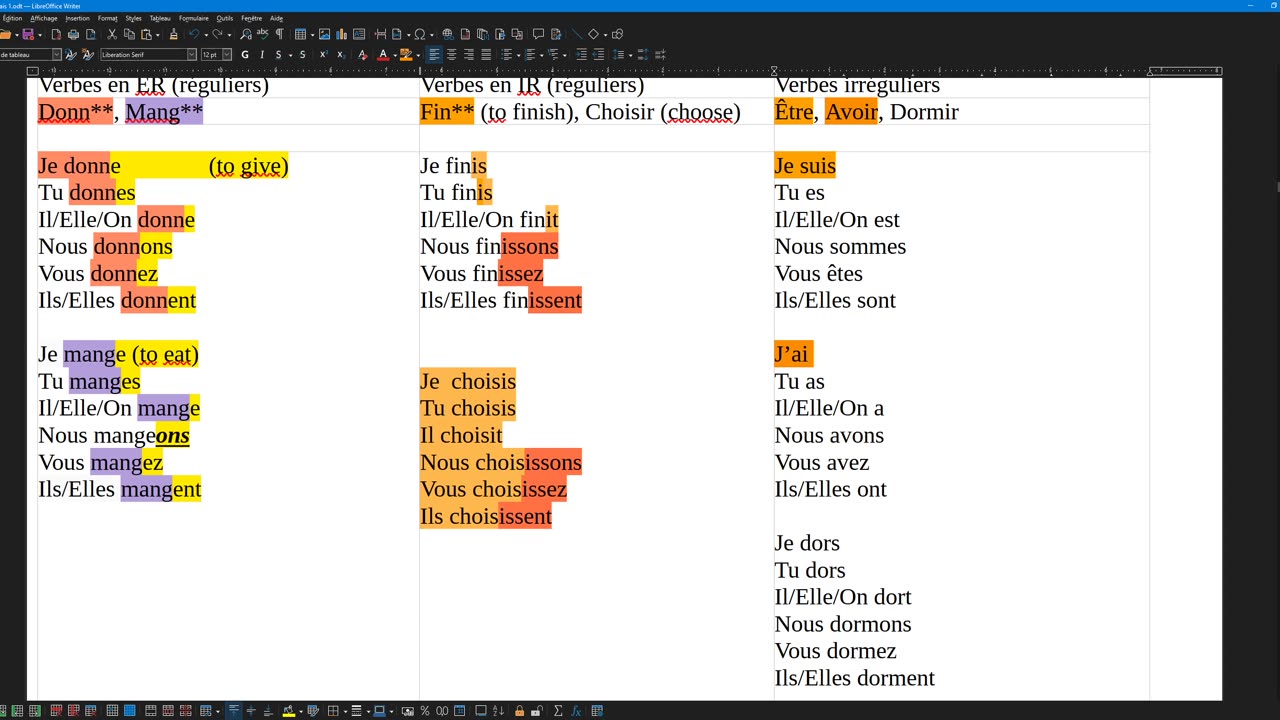Open paragraph style dropdown

[x=56, y=54]
